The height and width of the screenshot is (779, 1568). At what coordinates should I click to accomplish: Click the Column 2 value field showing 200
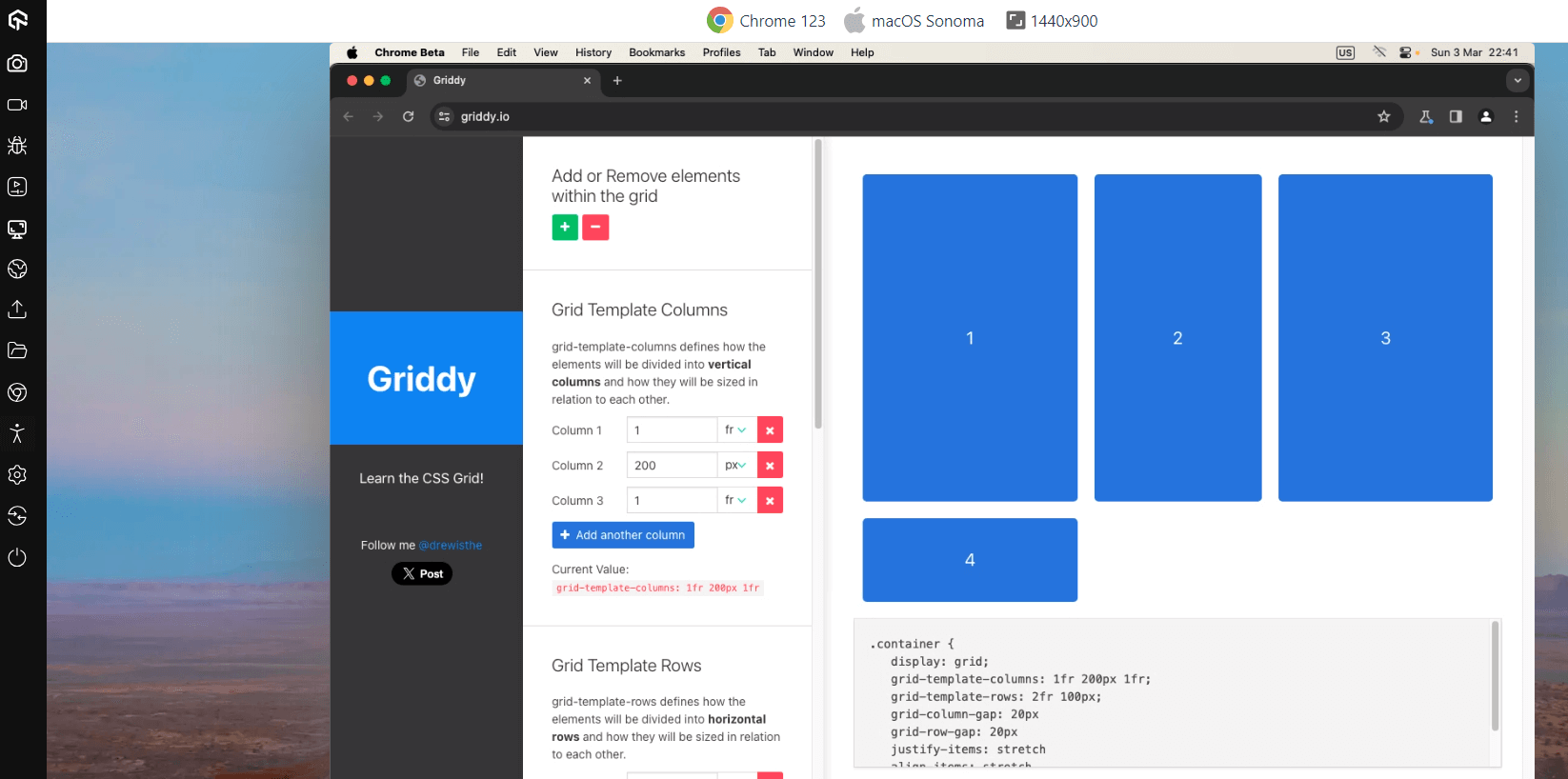click(x=672, y=466)
